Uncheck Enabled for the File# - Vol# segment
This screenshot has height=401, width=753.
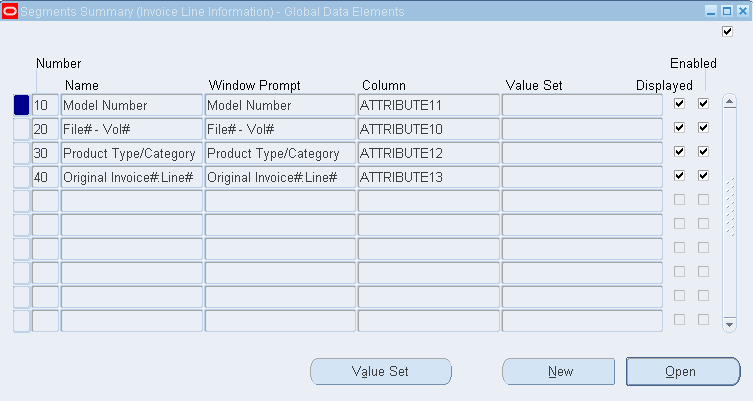click(x=703, y=128)
